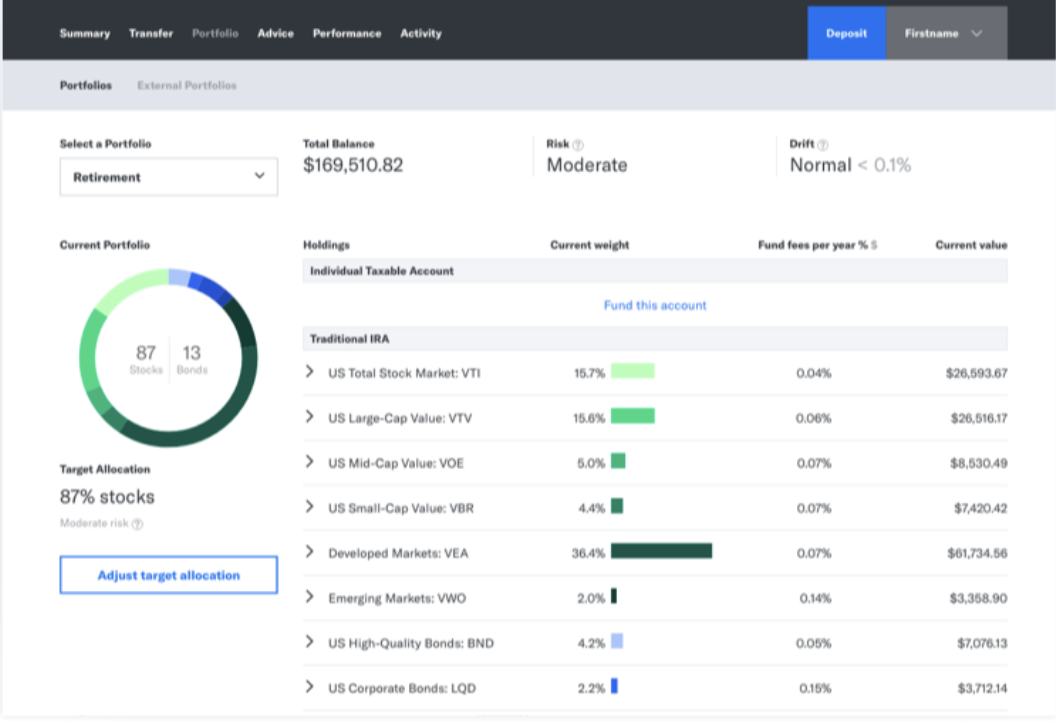Click the light green VTI weight bar
Viewport: 1056px width, 724px height.
632,371
